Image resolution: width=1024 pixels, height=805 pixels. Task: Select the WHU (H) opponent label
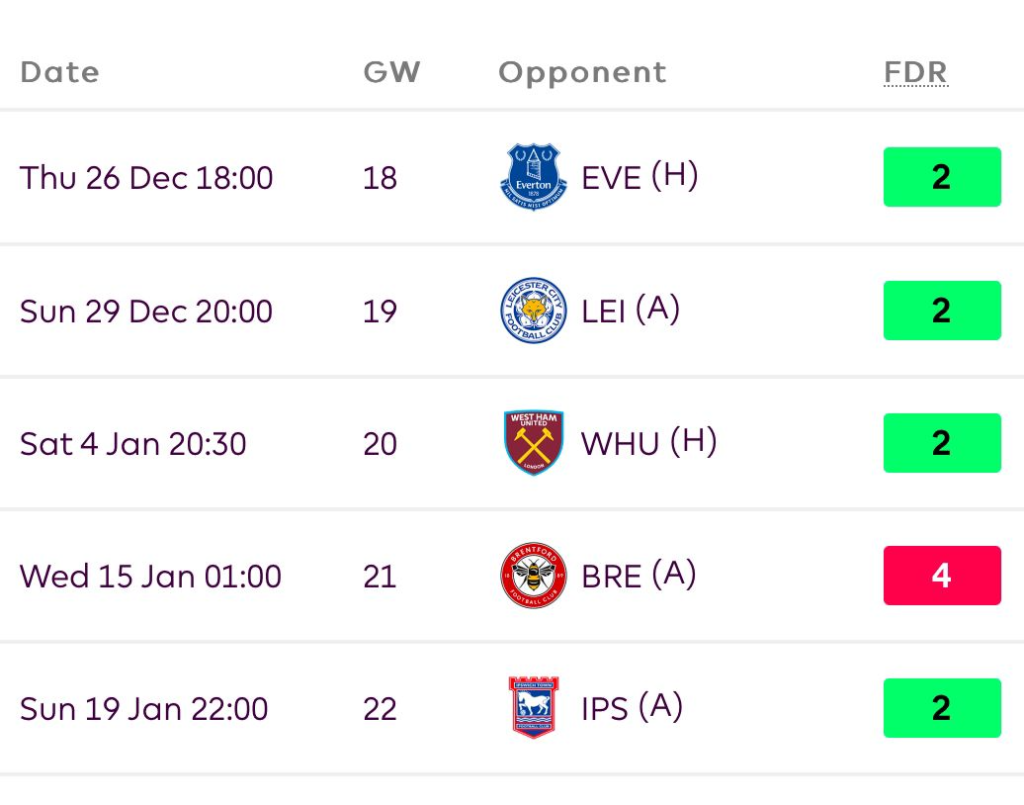click(649, 443)
